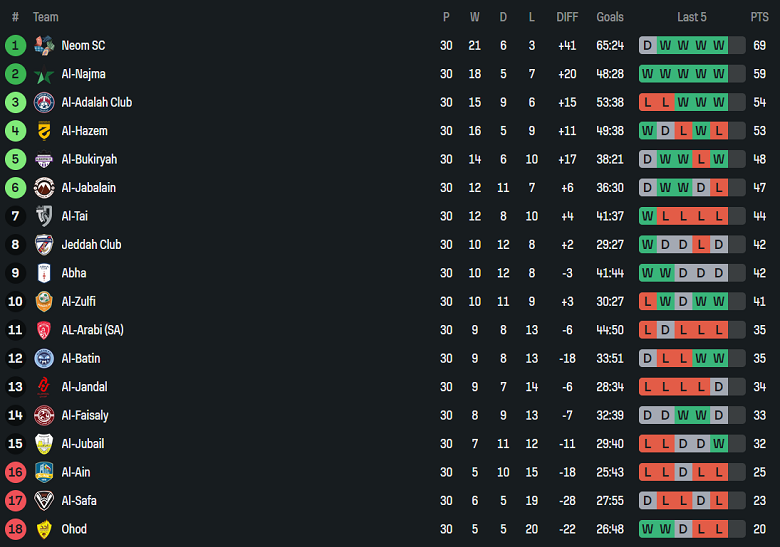The width and height of the screenshot is (780, 547).
Task: Click Neom SC's first Last 5 result, a draw
Action: coord(647,45)
